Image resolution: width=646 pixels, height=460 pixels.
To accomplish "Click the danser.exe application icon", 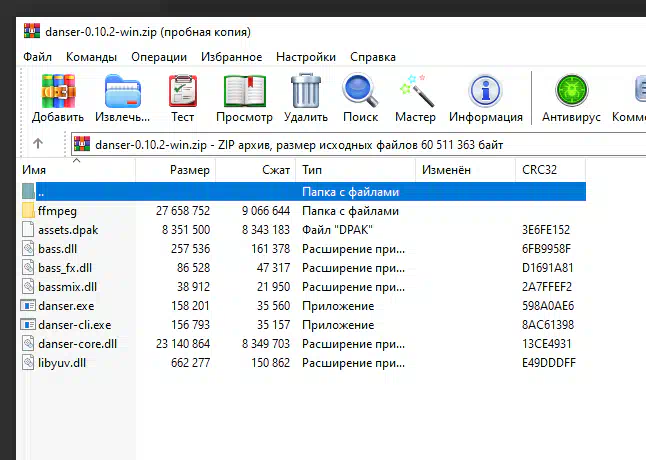I will pyautogui.click(x=28, y=306).
